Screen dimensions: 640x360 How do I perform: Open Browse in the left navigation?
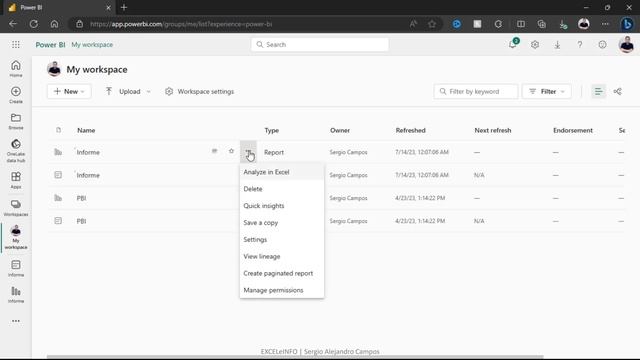point(16,121)
